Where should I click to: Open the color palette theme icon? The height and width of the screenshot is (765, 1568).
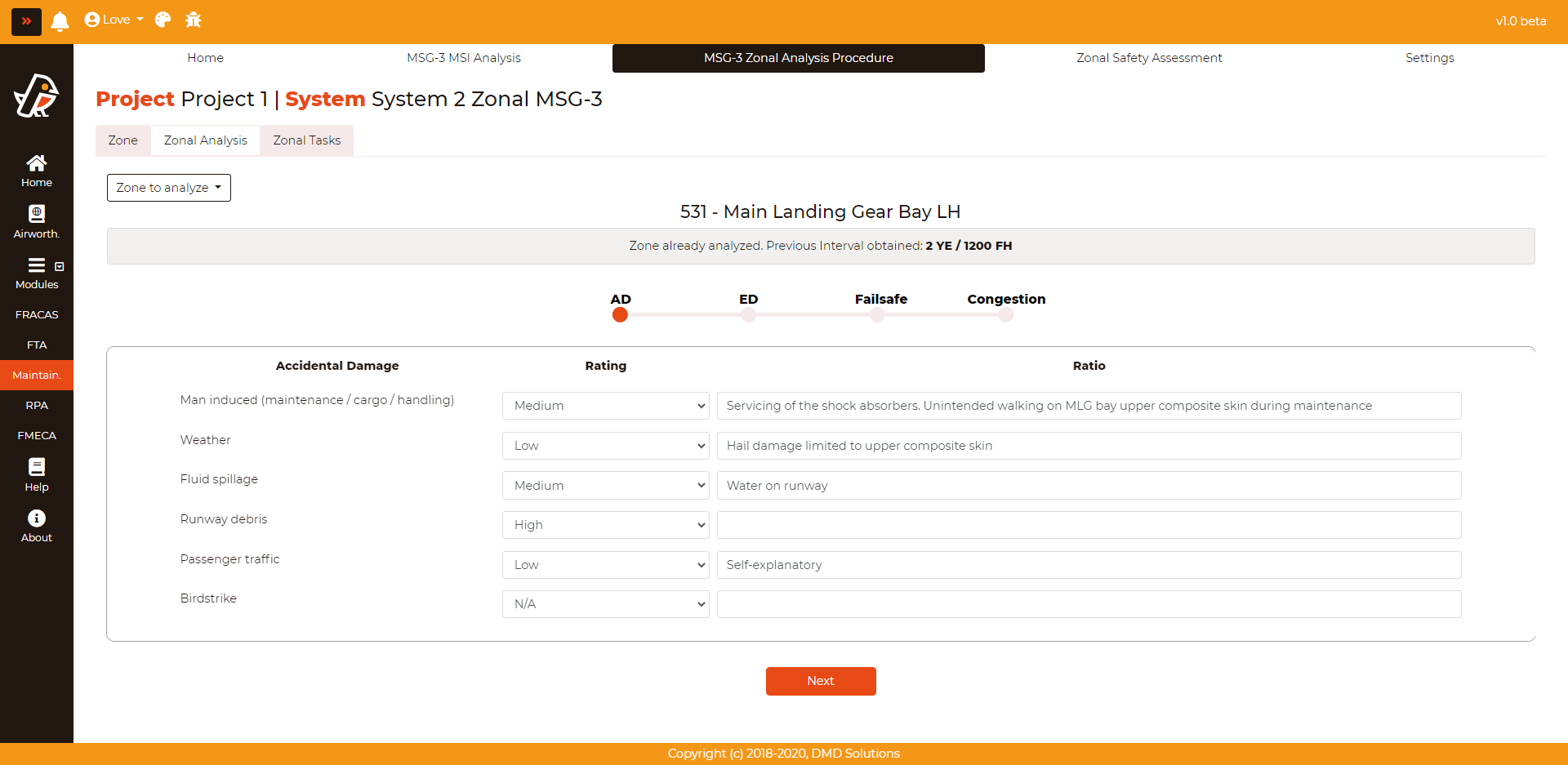coord(163,20)
